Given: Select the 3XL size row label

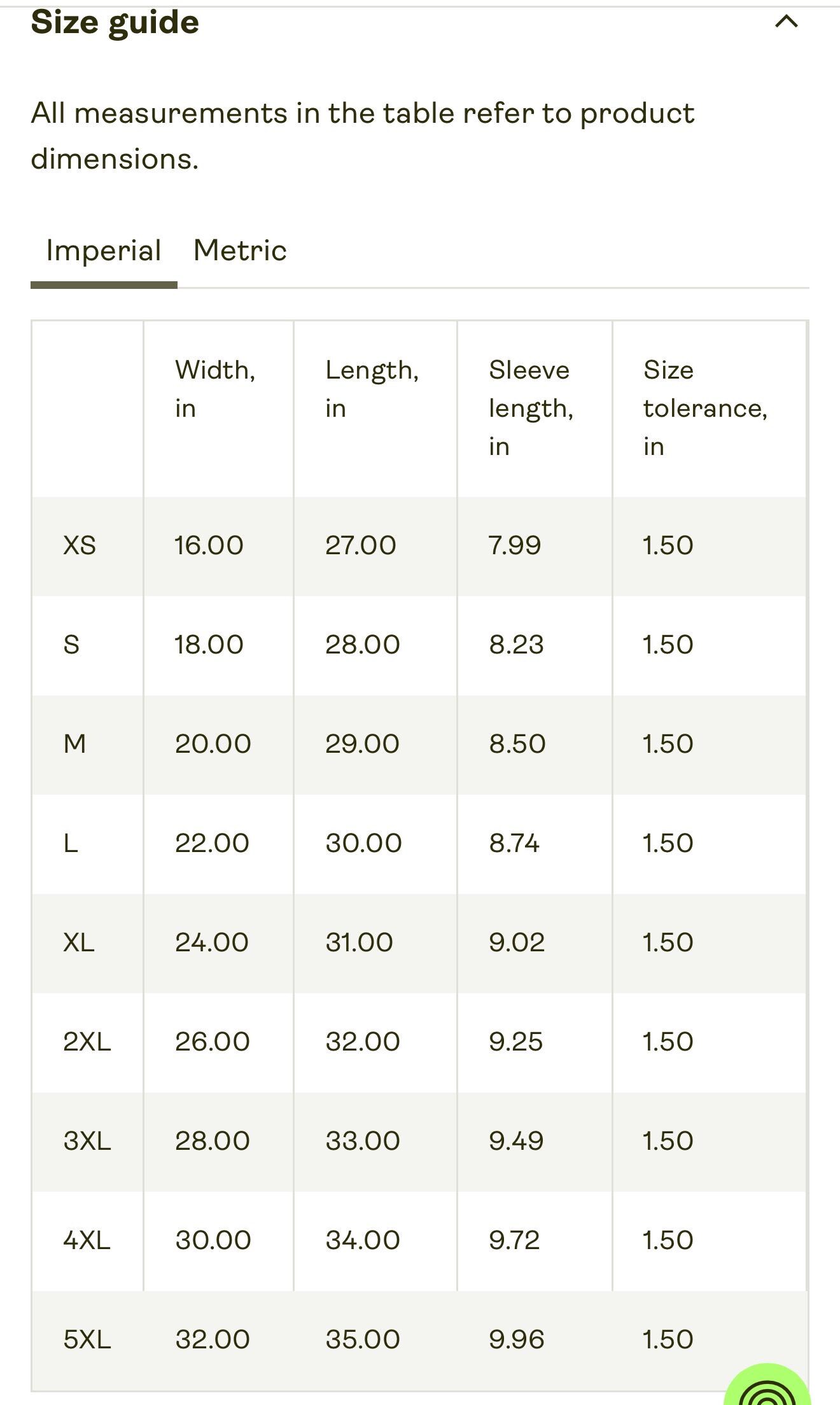Looking at the screenshot, I should pos(87,1141).
